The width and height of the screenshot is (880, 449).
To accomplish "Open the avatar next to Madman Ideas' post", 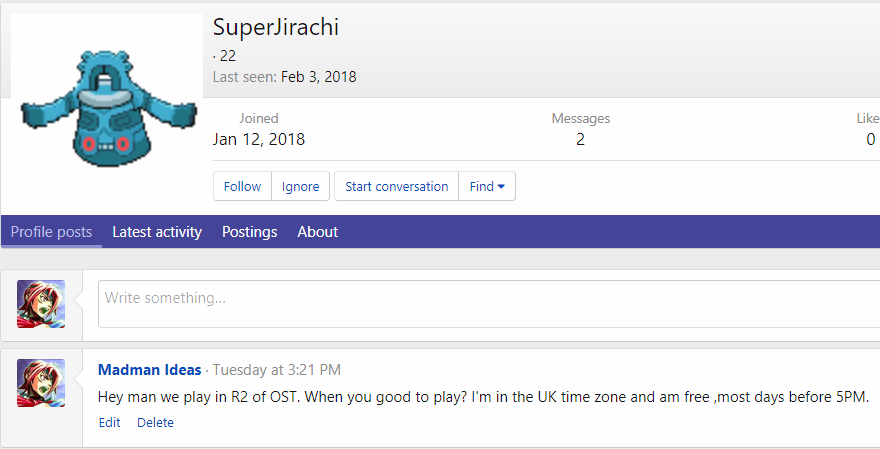I will tap(41, 383).
